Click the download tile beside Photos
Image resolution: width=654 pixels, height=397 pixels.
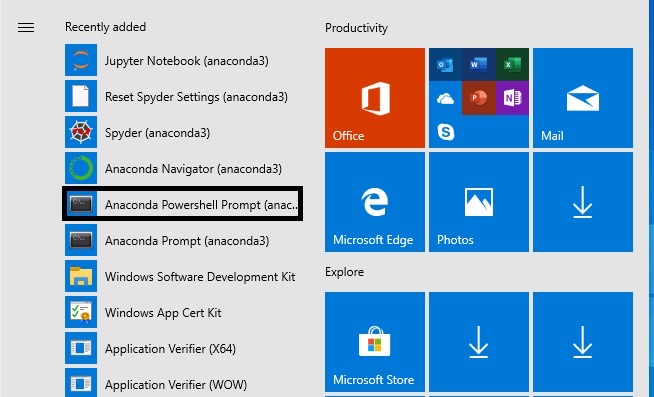coord(583,202)
